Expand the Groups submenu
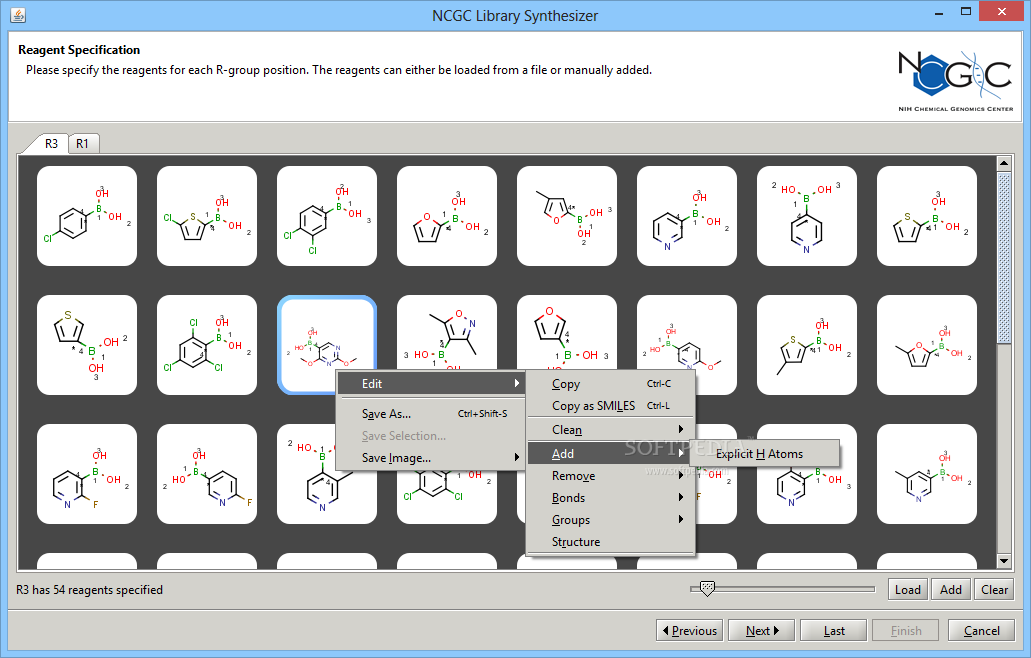Screen dimensions: 1031x658 coord(610,520)
